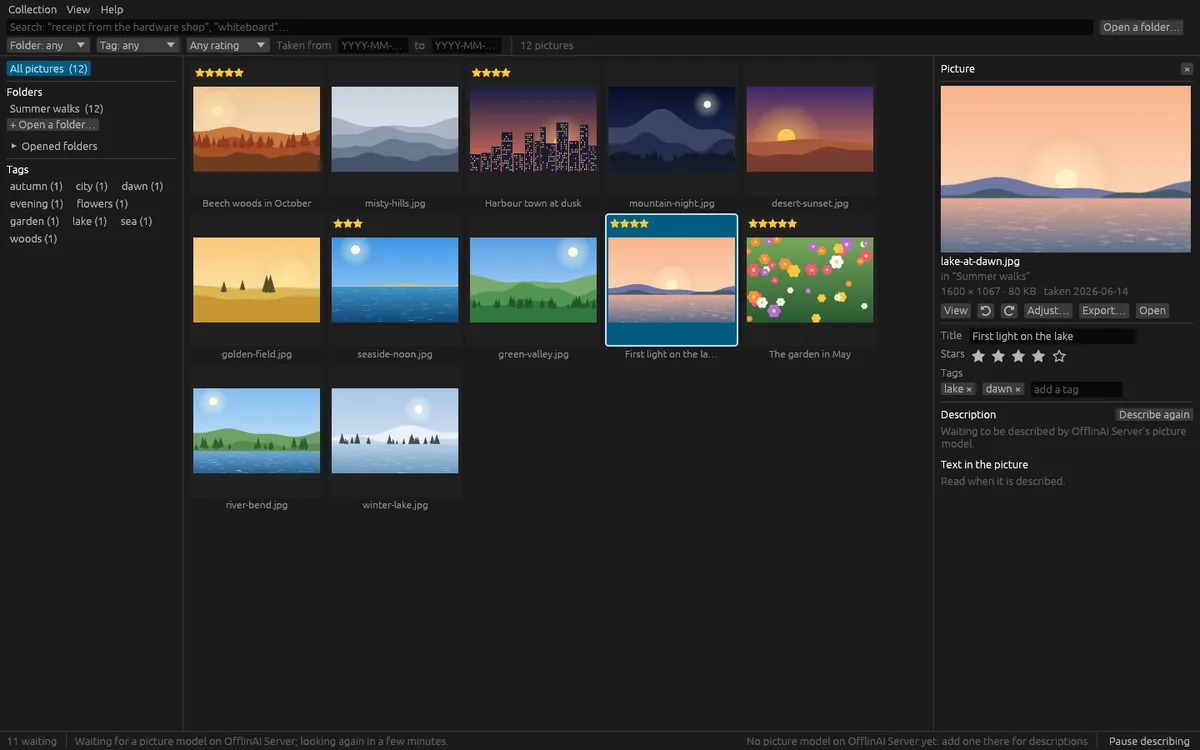
Task: Filter by the autumn tag
Action: tap(36, 186)
